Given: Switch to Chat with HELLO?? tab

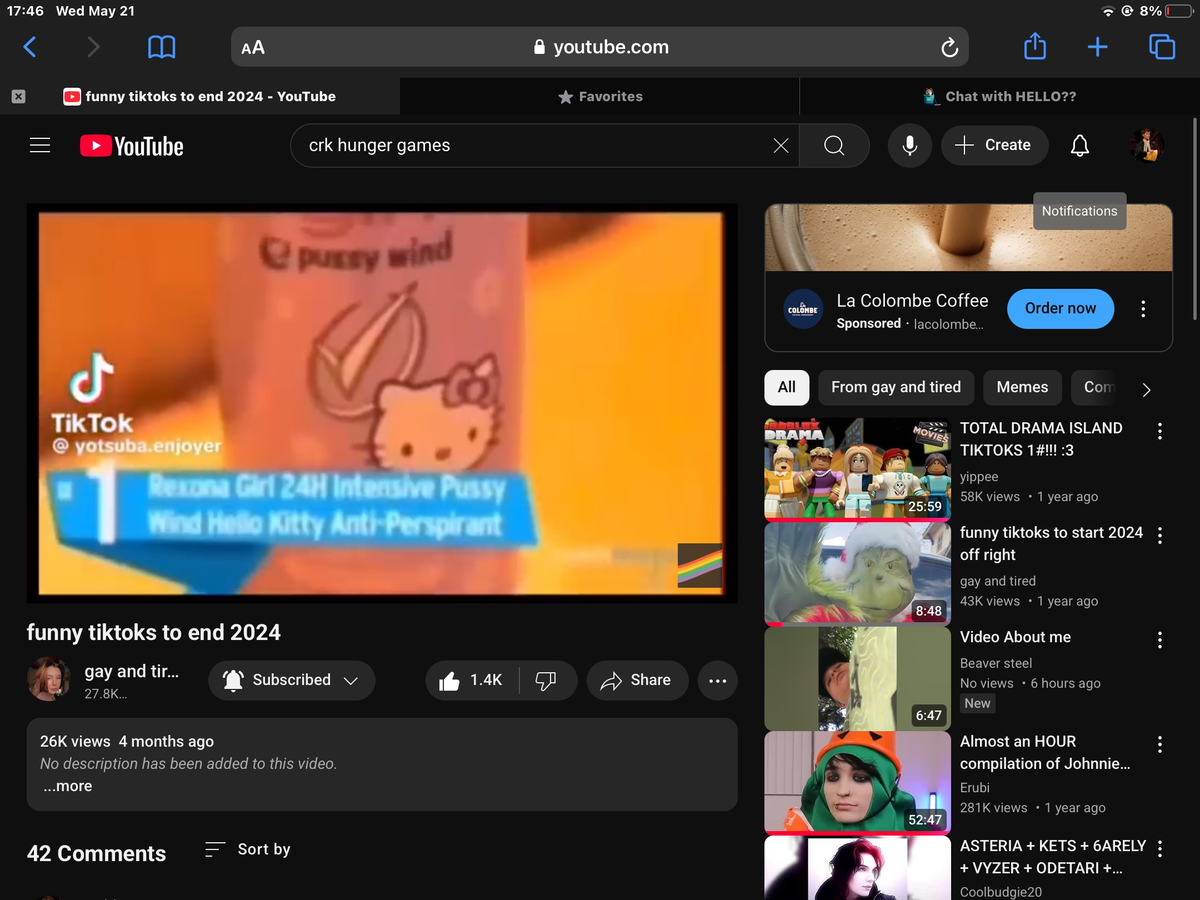Looking at the screenshot, I should (x=1000, y=97).
